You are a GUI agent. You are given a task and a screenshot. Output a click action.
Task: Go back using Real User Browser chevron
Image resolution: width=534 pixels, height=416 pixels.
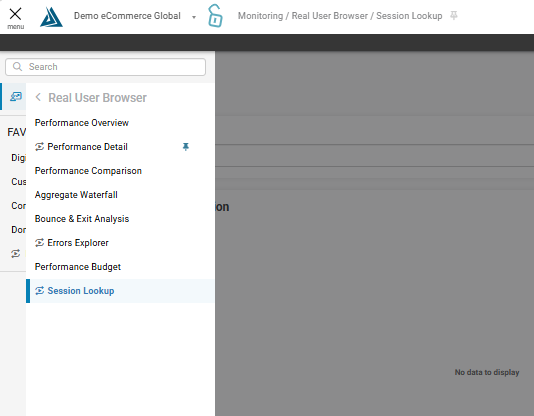click(38, 97)
